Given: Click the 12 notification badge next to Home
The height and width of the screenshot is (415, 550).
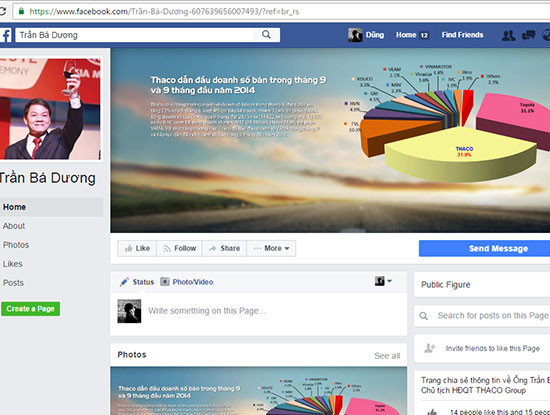Looking at the screenshot, I should (x=424, y=35).
